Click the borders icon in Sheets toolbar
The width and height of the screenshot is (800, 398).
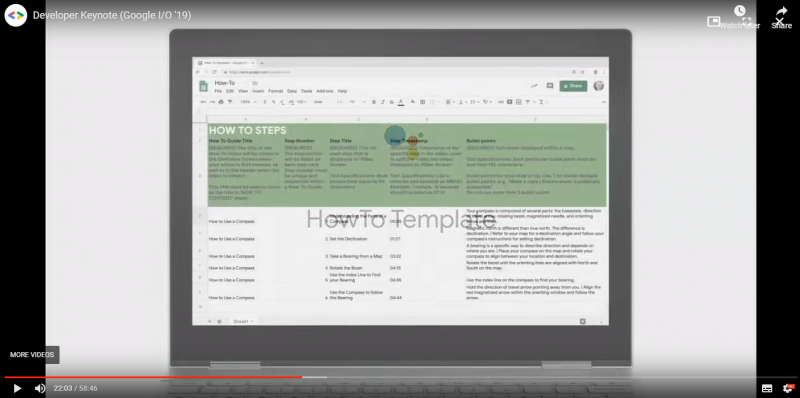click(422, 102)
